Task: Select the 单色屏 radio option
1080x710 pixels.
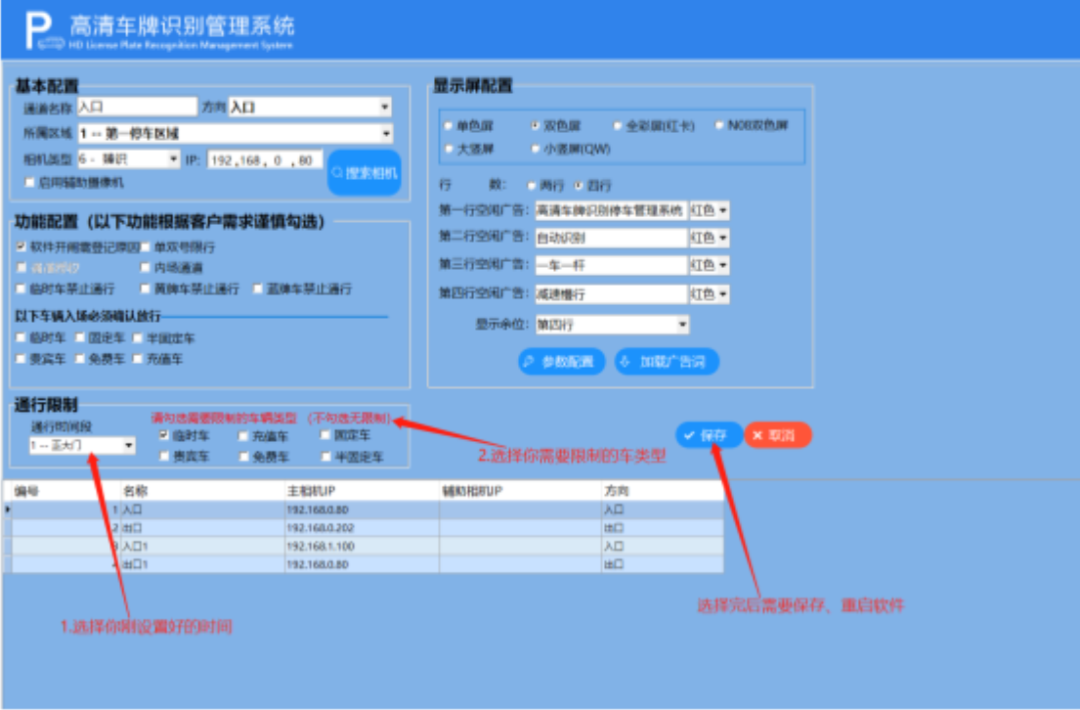Action: (x=449, y=126)
